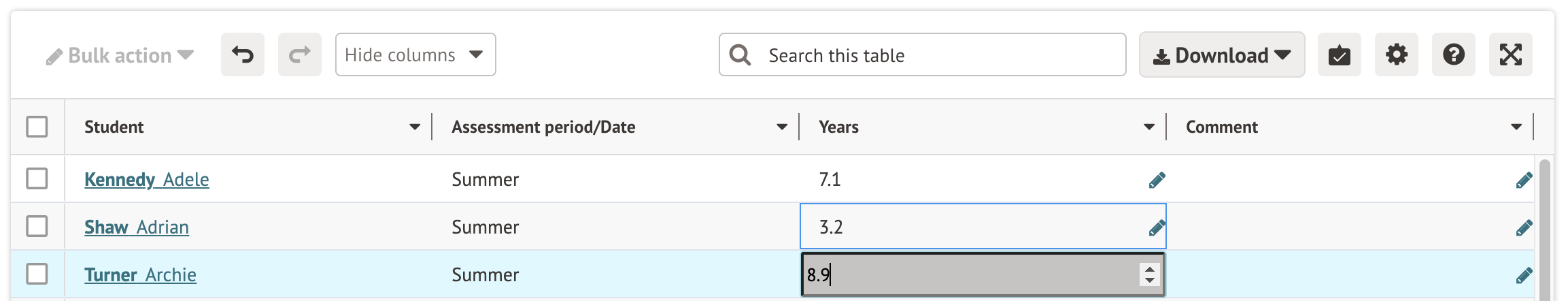Open the Bulk action menu
Viewport: 1568px width, 301px height.
(120, 55)
